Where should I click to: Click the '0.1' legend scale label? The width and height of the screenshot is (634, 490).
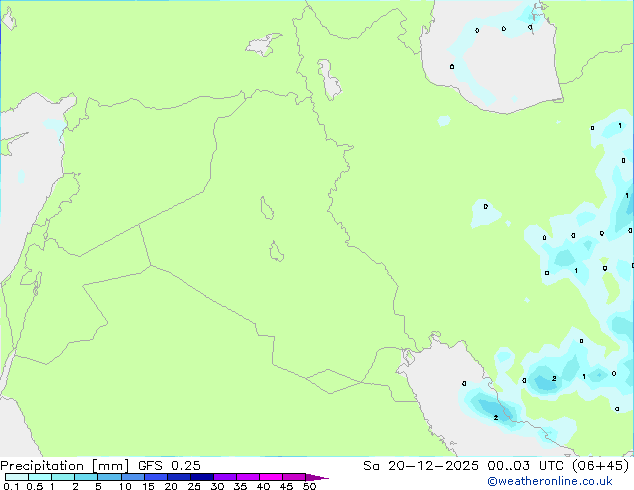click(11, 486)
